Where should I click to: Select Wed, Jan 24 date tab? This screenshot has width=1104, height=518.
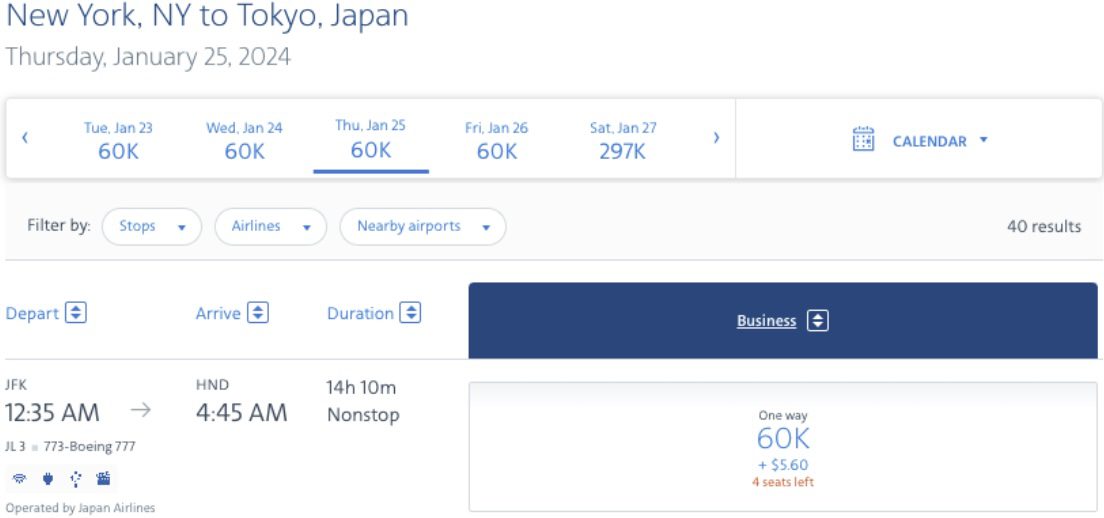[x=244, y=140]
